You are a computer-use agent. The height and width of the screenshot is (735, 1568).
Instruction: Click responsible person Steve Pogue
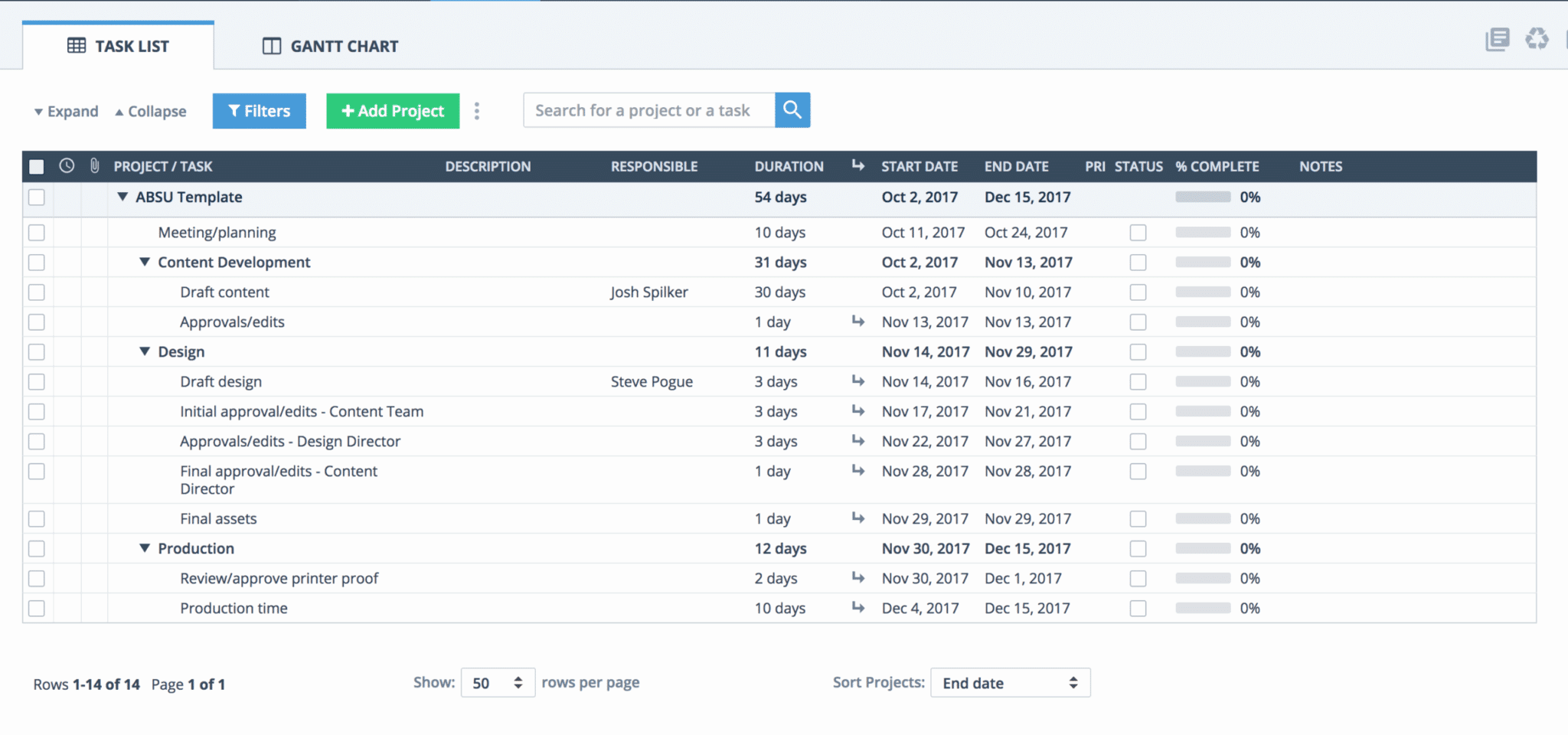click(x=652, y=381)
